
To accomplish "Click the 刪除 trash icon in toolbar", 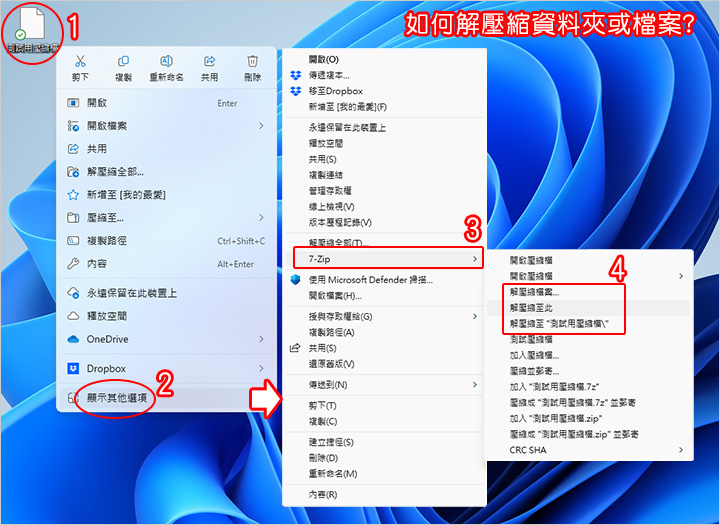I will tap(253, 61).
